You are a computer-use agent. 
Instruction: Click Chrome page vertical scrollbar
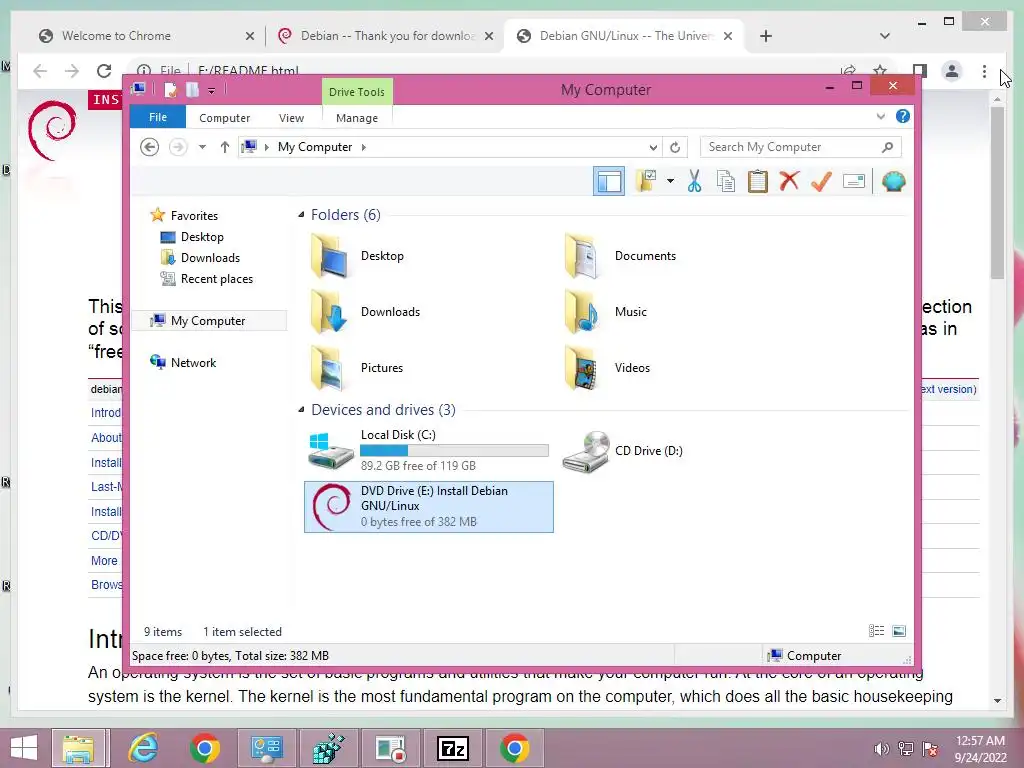click(997, 193)
